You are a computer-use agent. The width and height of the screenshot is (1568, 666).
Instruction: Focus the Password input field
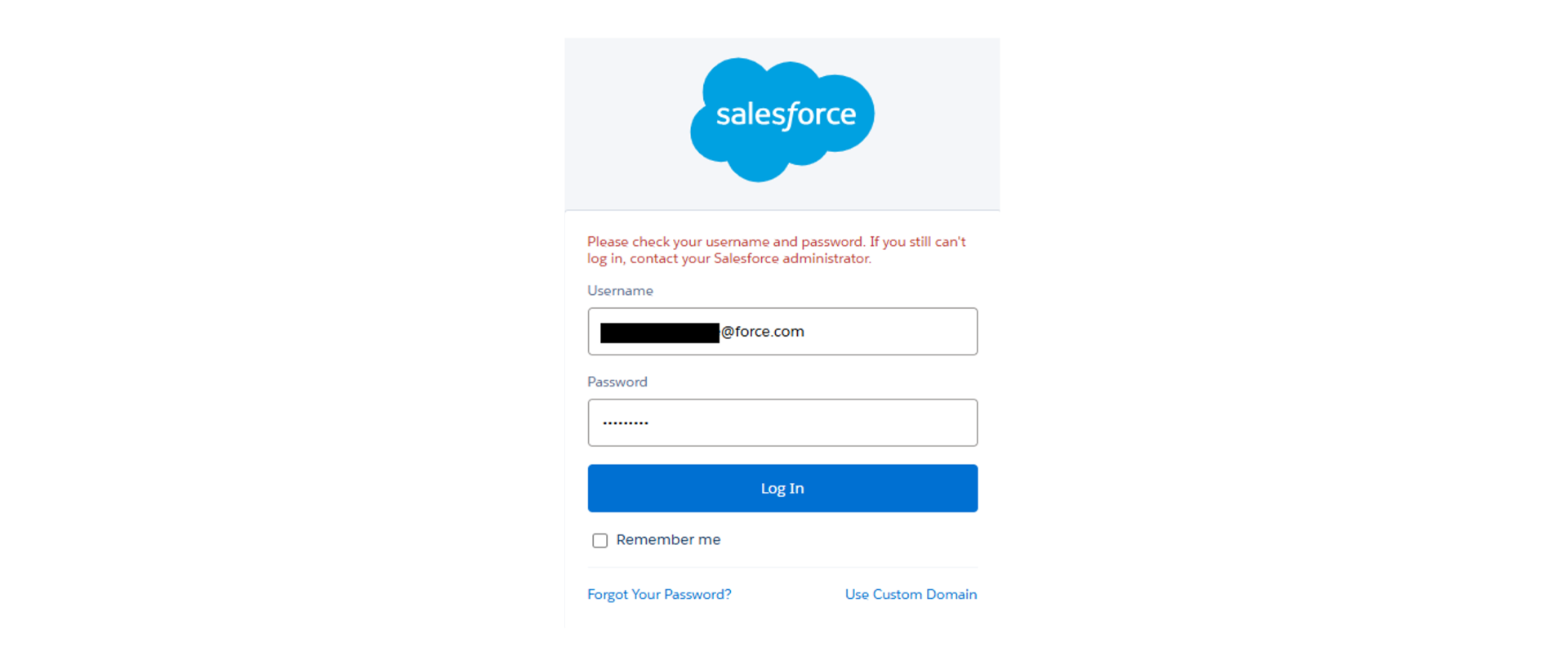(782, 422)
